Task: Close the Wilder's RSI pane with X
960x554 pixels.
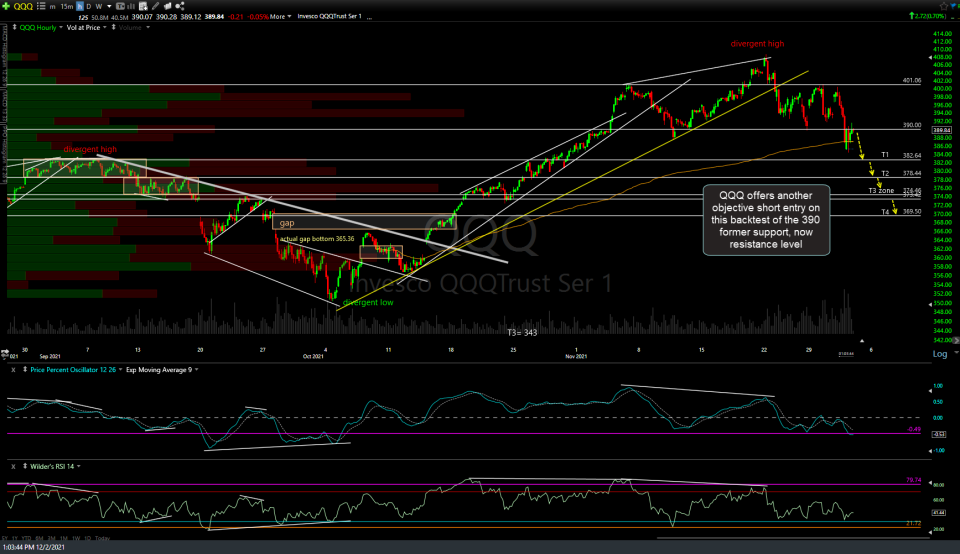Action: (x=13, y=466)
